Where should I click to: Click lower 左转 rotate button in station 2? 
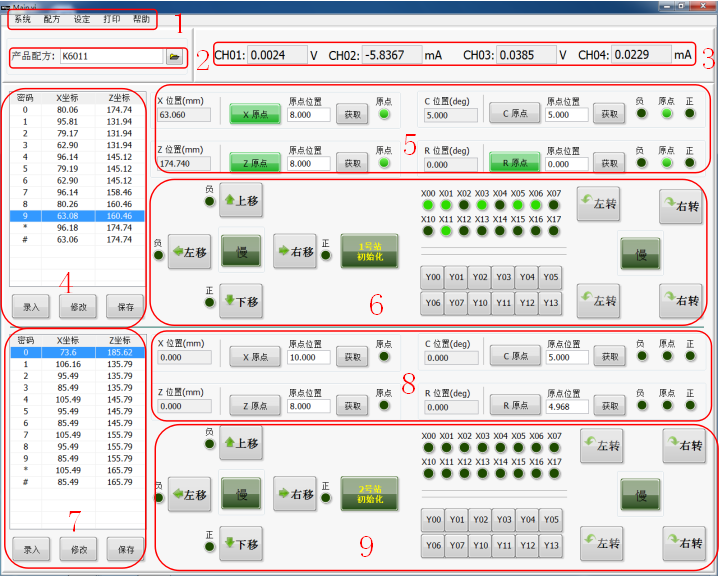point(600,543)
